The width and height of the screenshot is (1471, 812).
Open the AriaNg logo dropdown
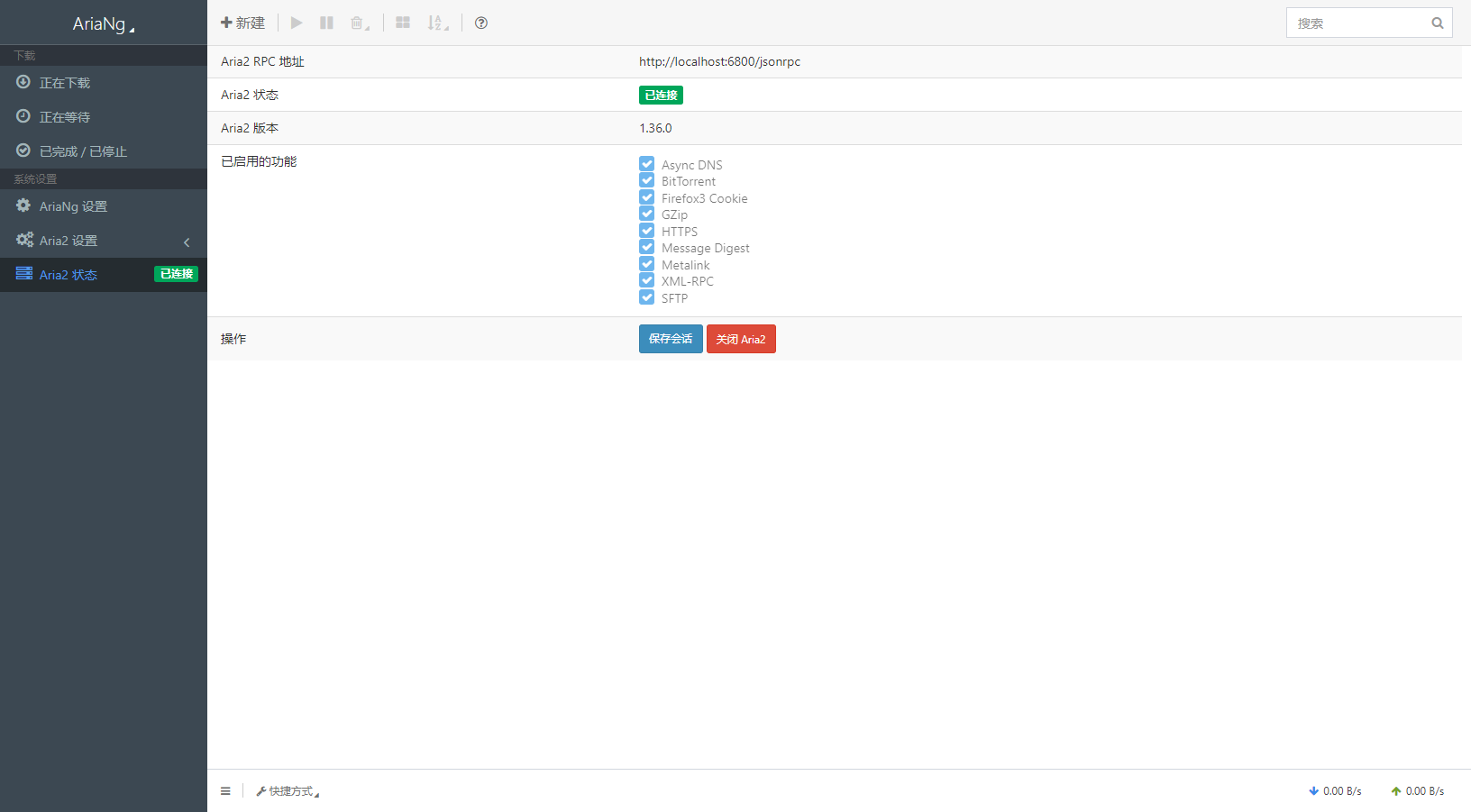[x=104, y=23]
